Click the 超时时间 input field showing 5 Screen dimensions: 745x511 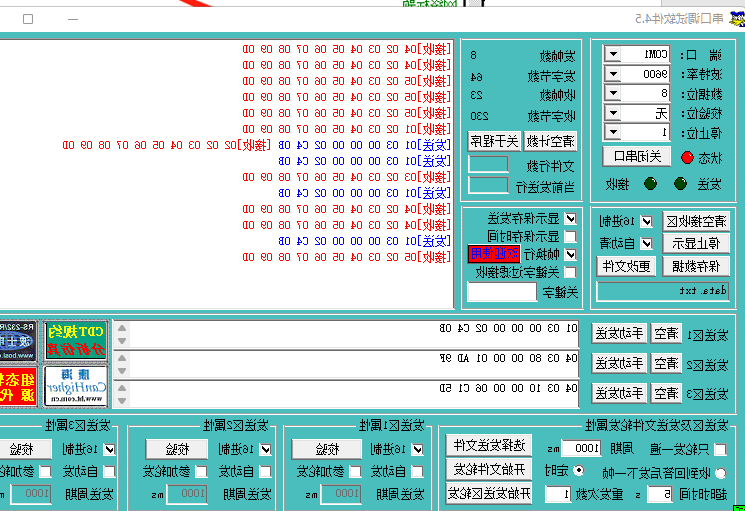[660, 494]
